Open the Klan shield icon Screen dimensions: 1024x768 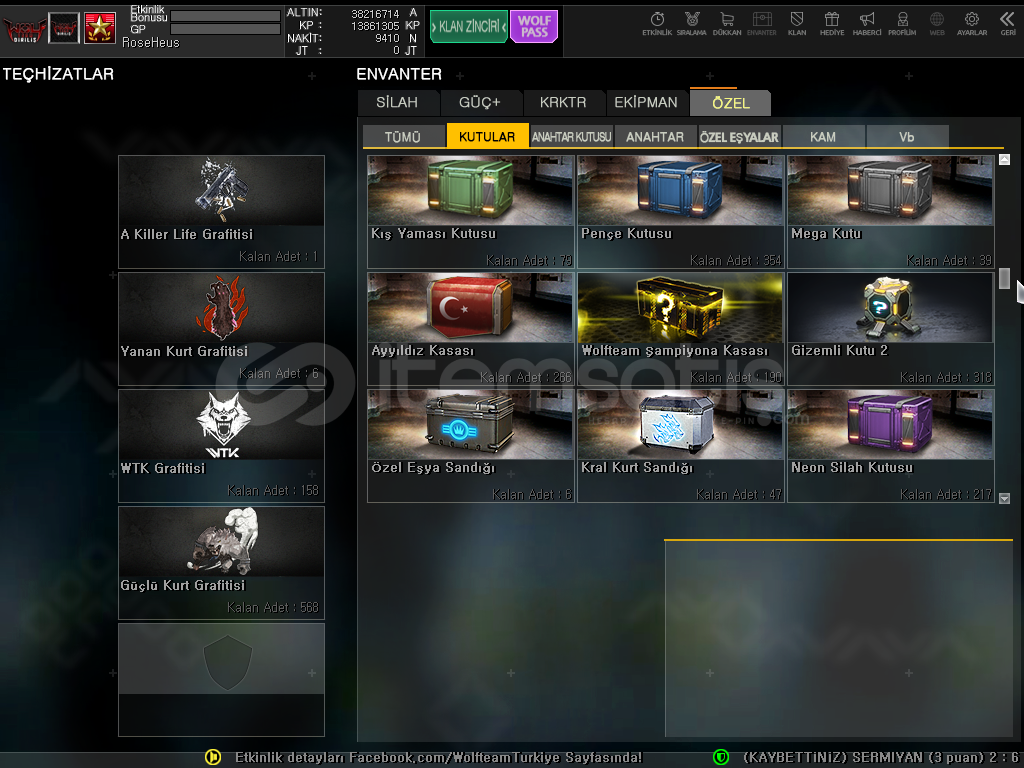point(797,24)
